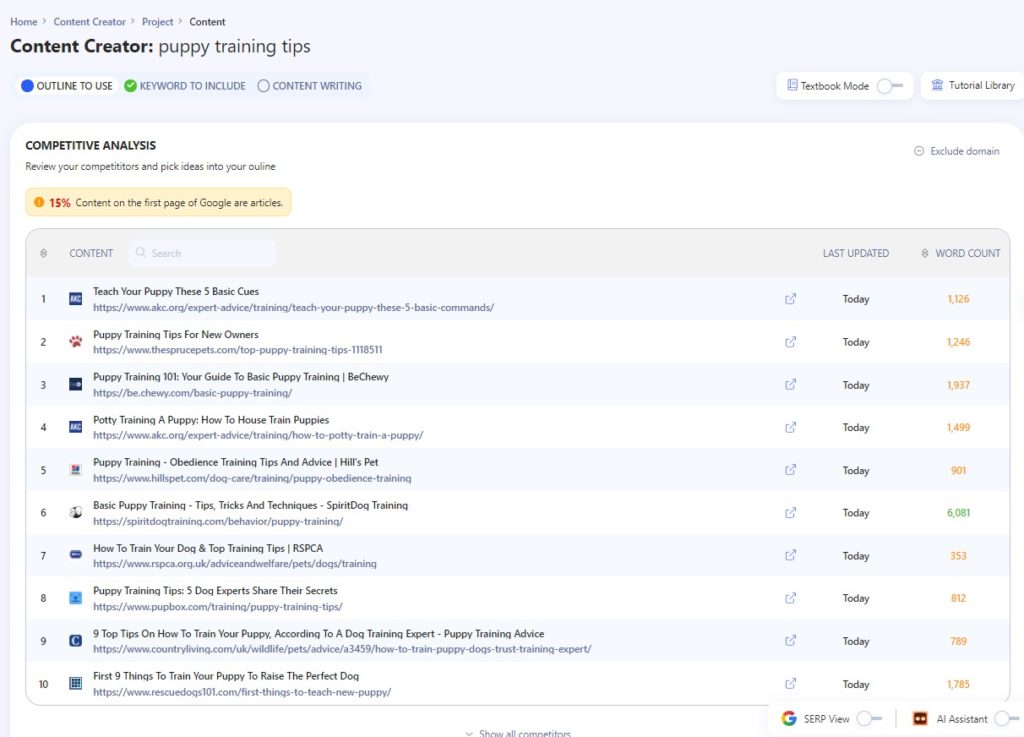Open external link for Hill's Pet row
The height and width of the screenshot is (737, 1024).
[790, 470]
